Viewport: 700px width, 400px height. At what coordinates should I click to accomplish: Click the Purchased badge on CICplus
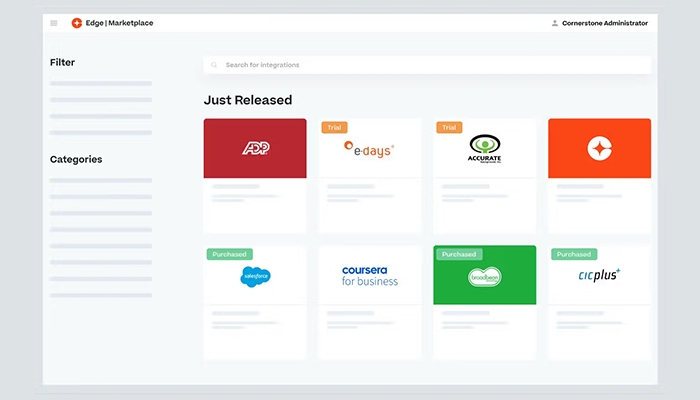pyautogui.click(x=574, y=254)
